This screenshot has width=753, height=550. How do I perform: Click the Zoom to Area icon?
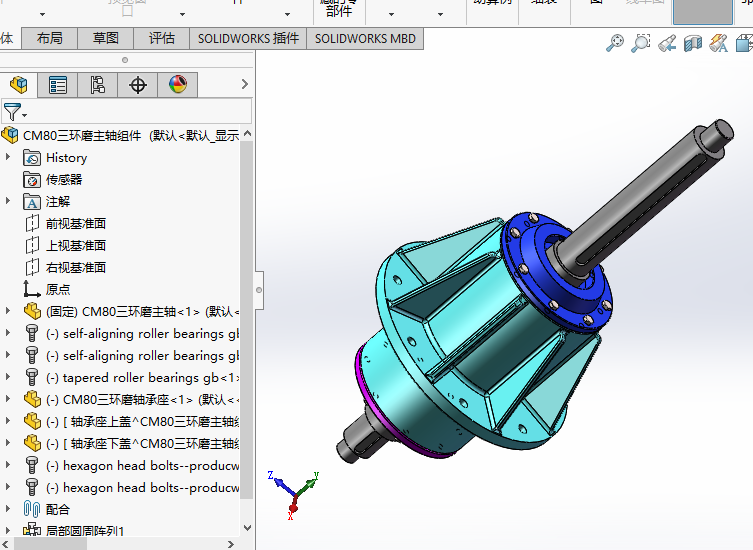point(641,43)
